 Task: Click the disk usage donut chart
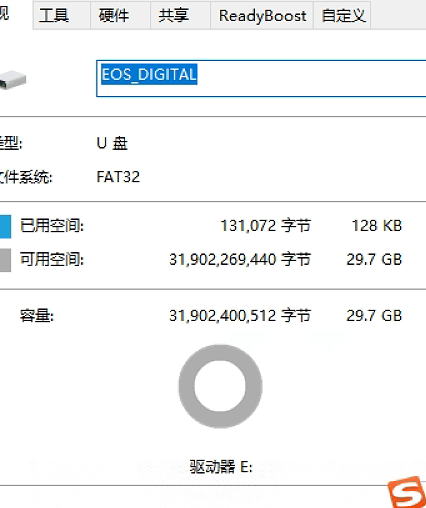[x=220, y=386]
